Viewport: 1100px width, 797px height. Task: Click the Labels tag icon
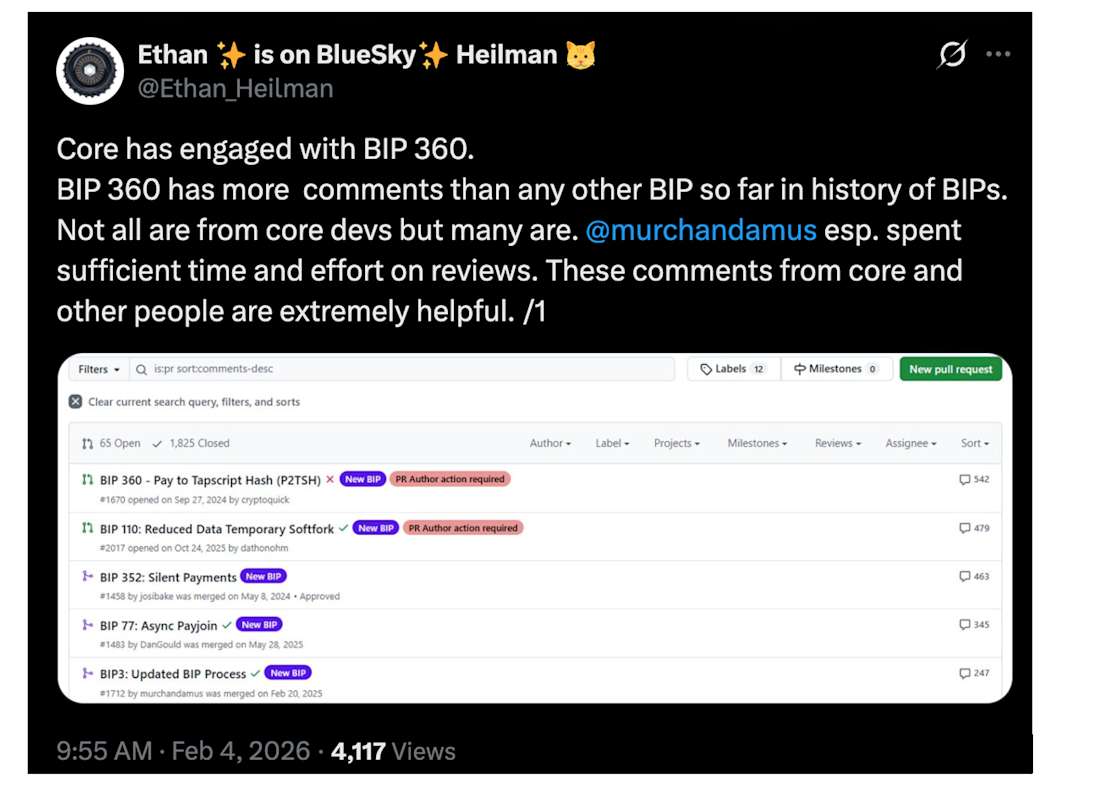point(706,369)
